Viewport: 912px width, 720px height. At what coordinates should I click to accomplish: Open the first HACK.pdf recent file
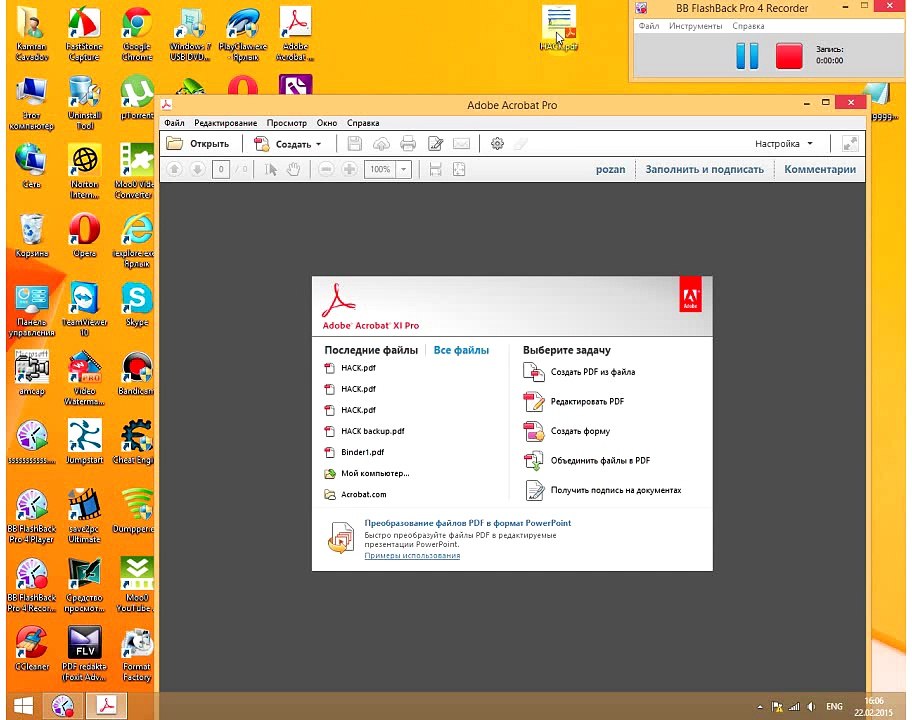(x=350, y=368)
